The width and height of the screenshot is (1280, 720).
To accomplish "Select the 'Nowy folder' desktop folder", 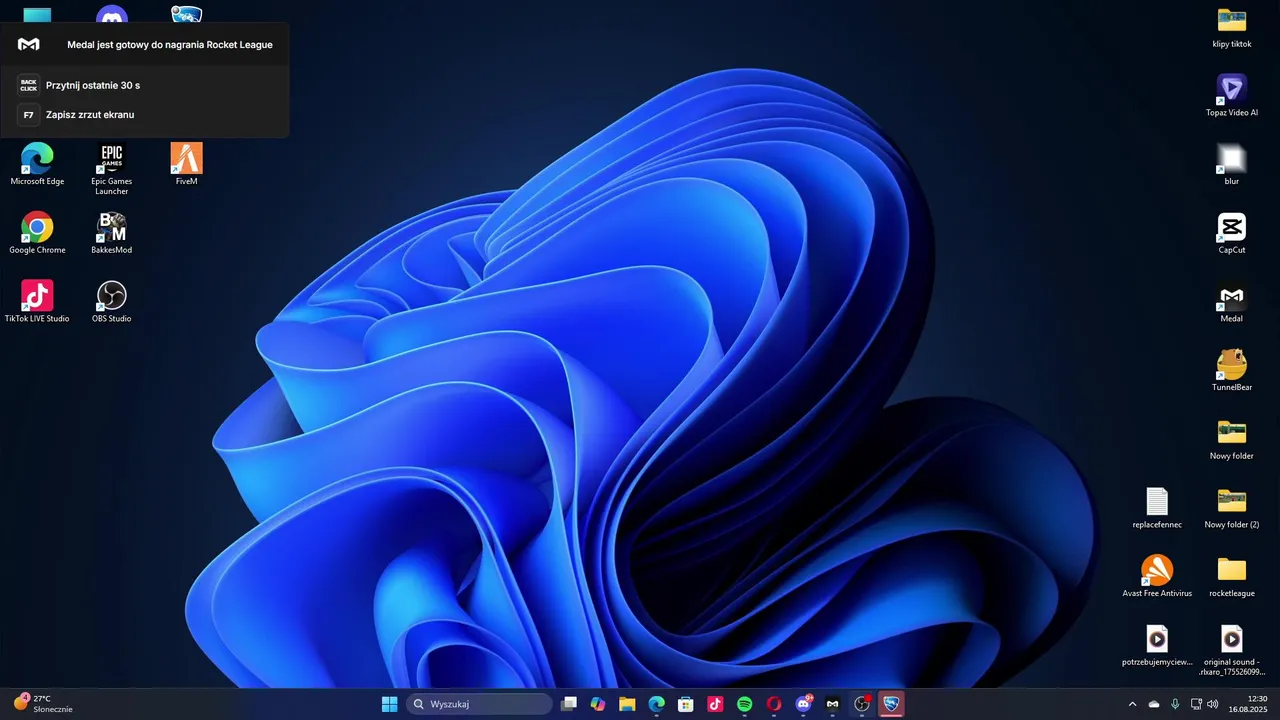I will coord(1232,439).
